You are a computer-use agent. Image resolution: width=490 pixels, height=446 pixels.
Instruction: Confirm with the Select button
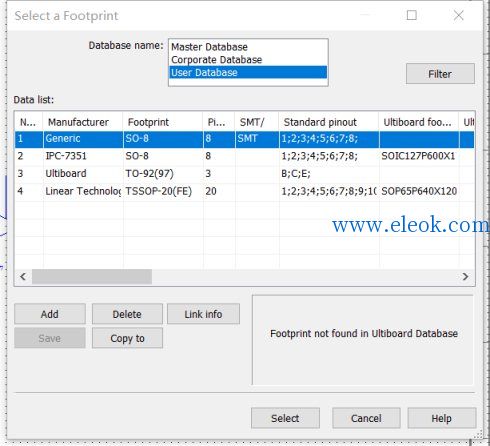[x=285, y=418]
